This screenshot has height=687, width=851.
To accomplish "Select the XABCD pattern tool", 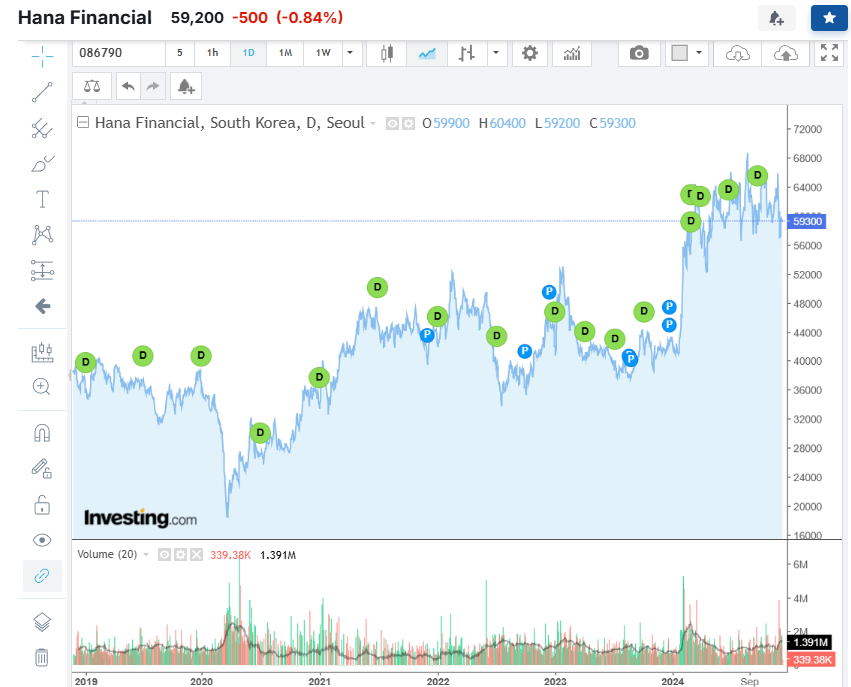I will [42, 234].
